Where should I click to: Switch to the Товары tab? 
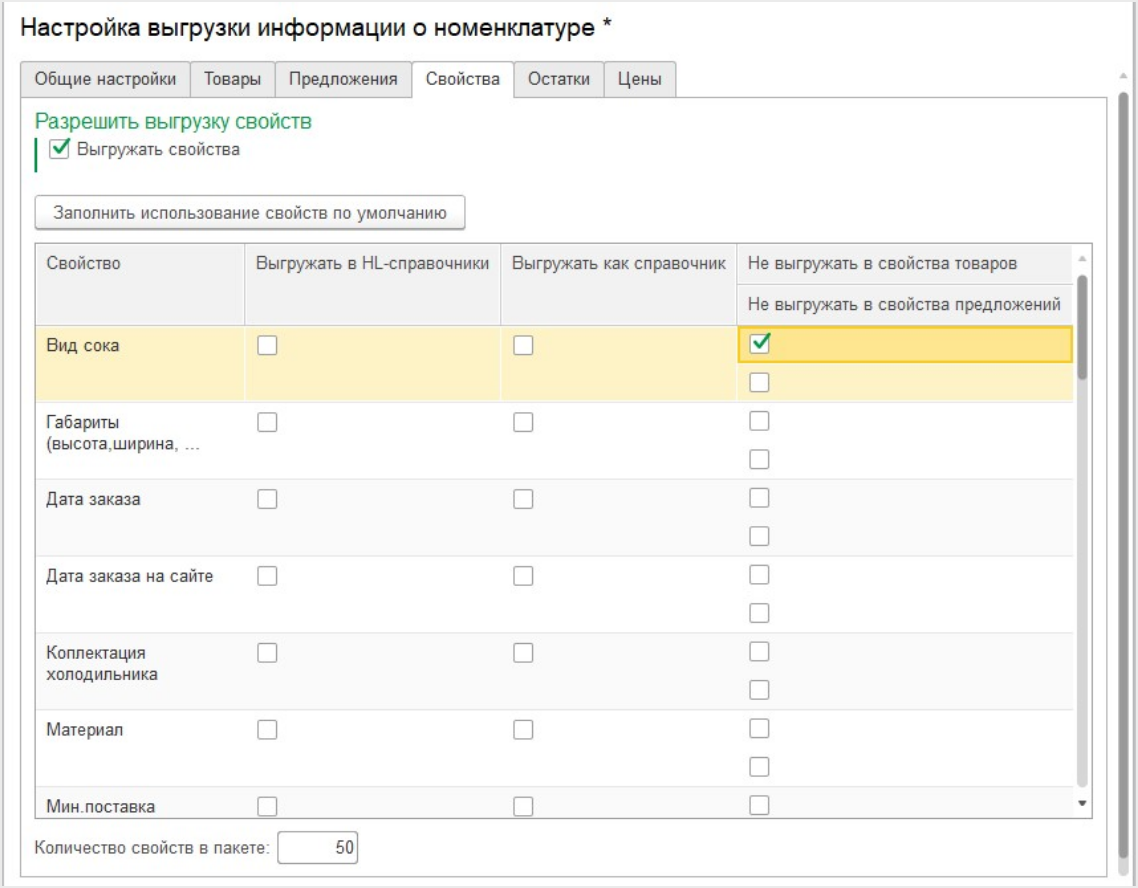[232, 80]
